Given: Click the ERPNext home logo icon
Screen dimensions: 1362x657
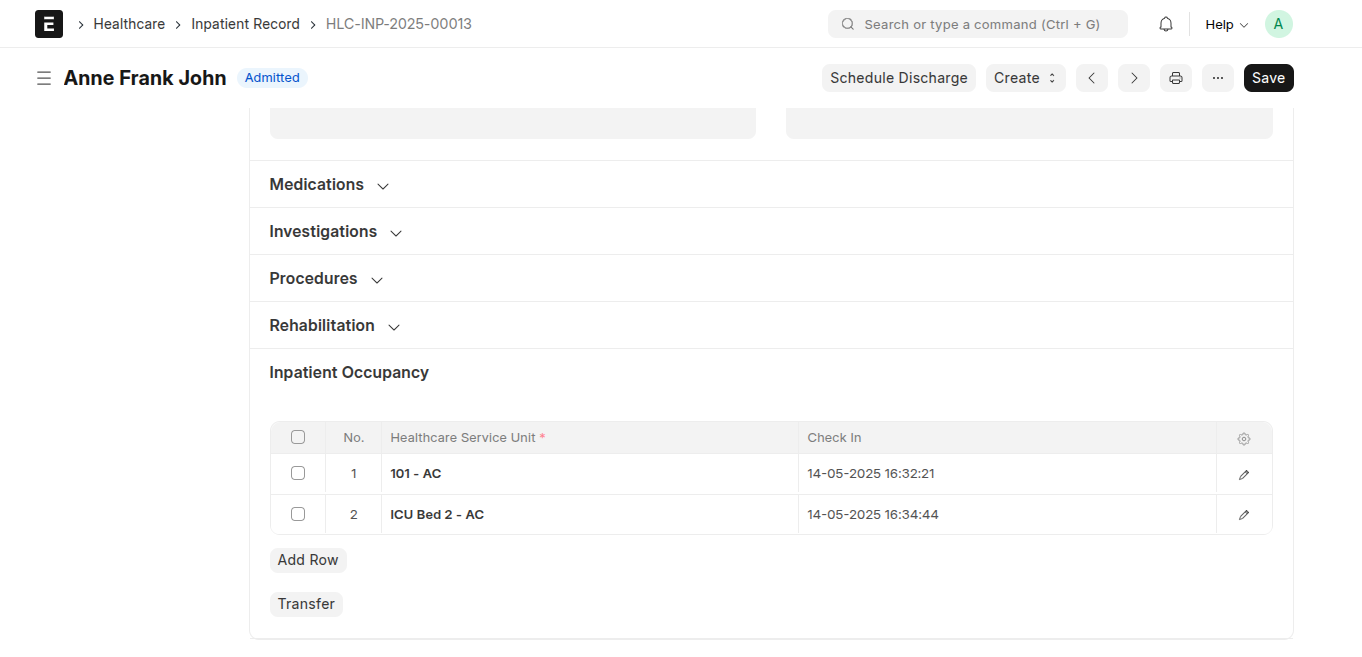Looking at the screenshot, I should tap(49, 24).
